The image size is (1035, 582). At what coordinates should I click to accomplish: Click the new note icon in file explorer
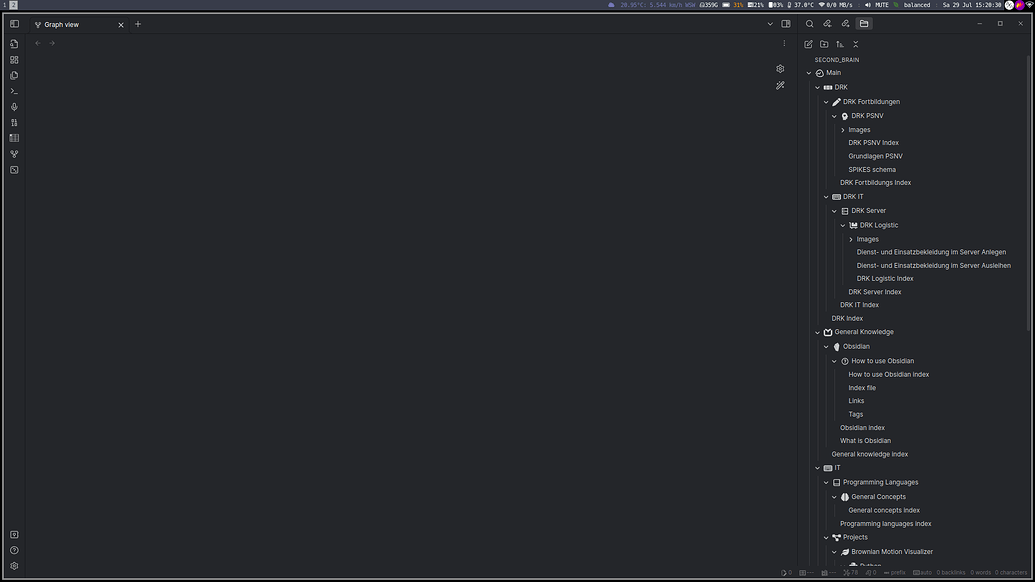coord(808,44)
